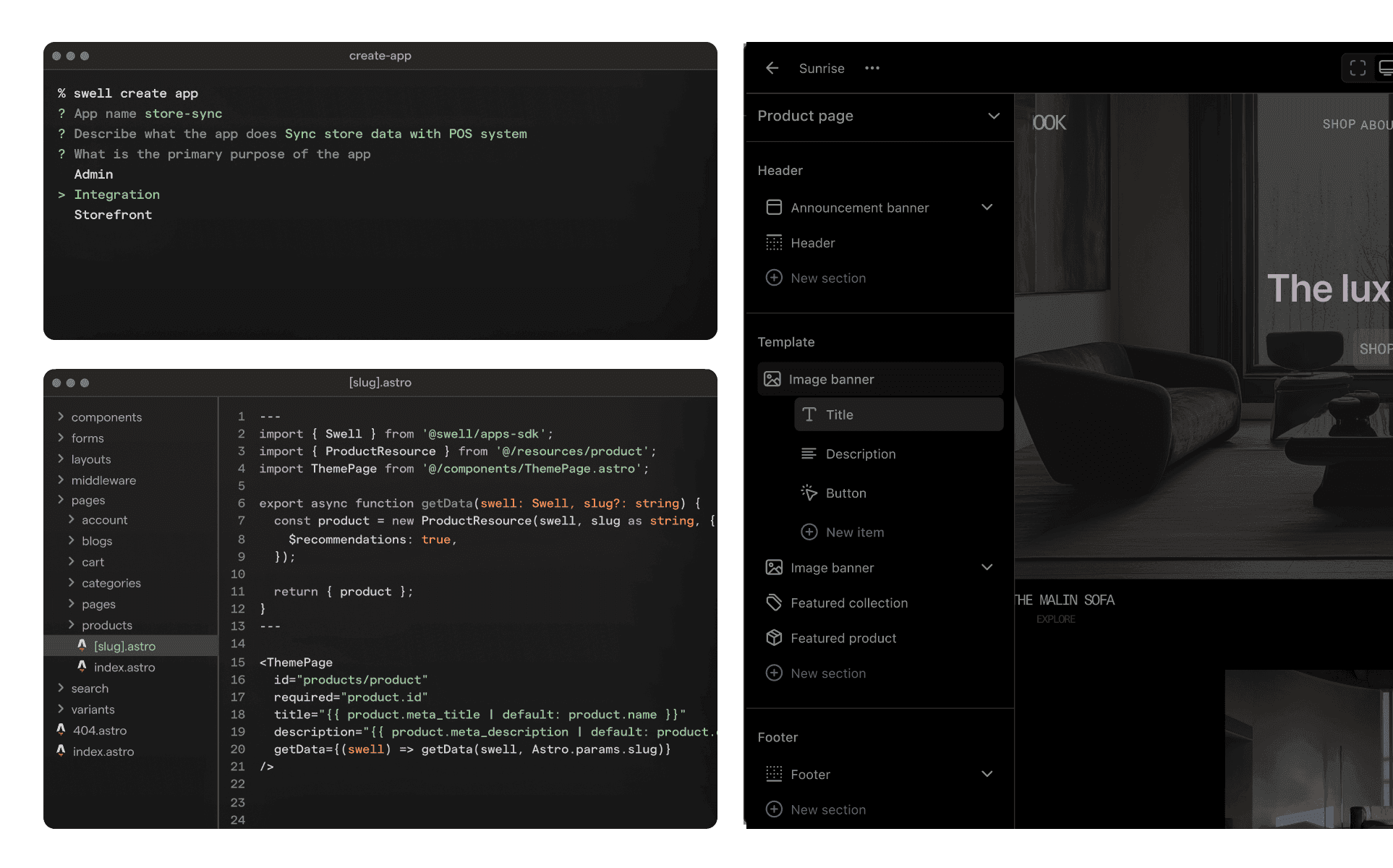The image size is (1393, 868).
Task: Enter fullscreen preview mode
Action: pos(1358,67)
